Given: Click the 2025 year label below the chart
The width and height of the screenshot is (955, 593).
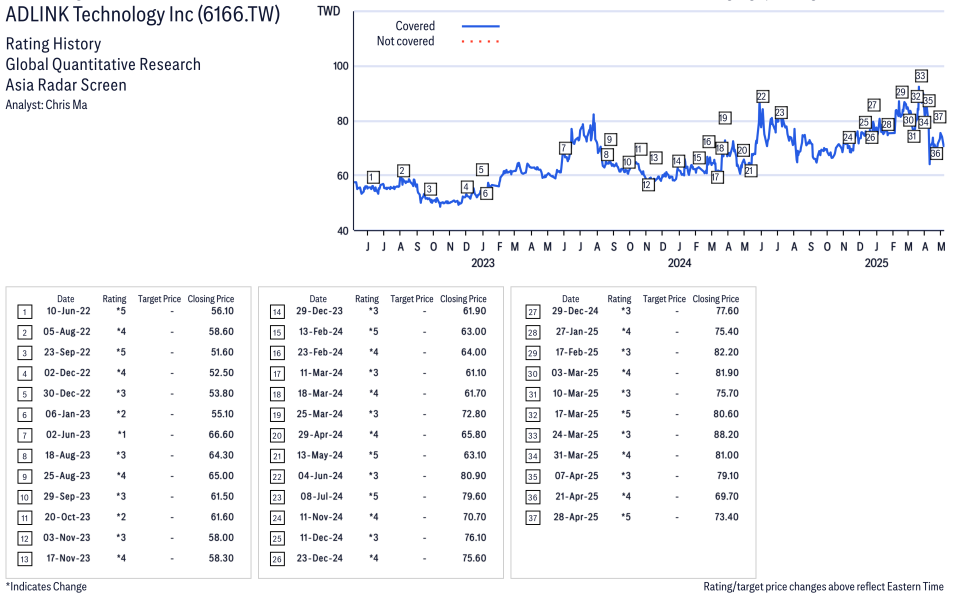Looking at the screenshot, I should point(876,263).
